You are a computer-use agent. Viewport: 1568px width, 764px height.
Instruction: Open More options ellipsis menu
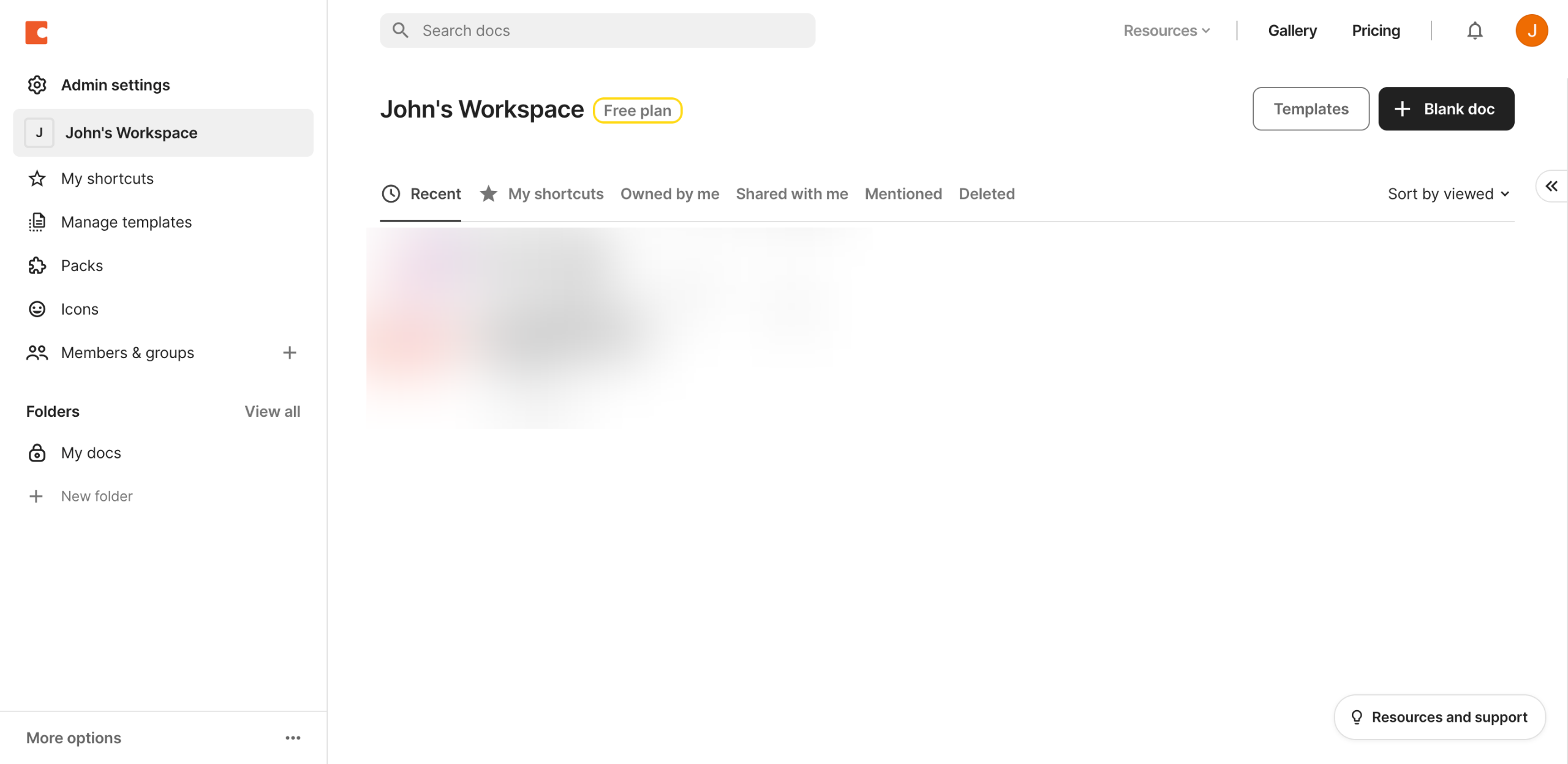pyautogui.click(x=293, y=738)
